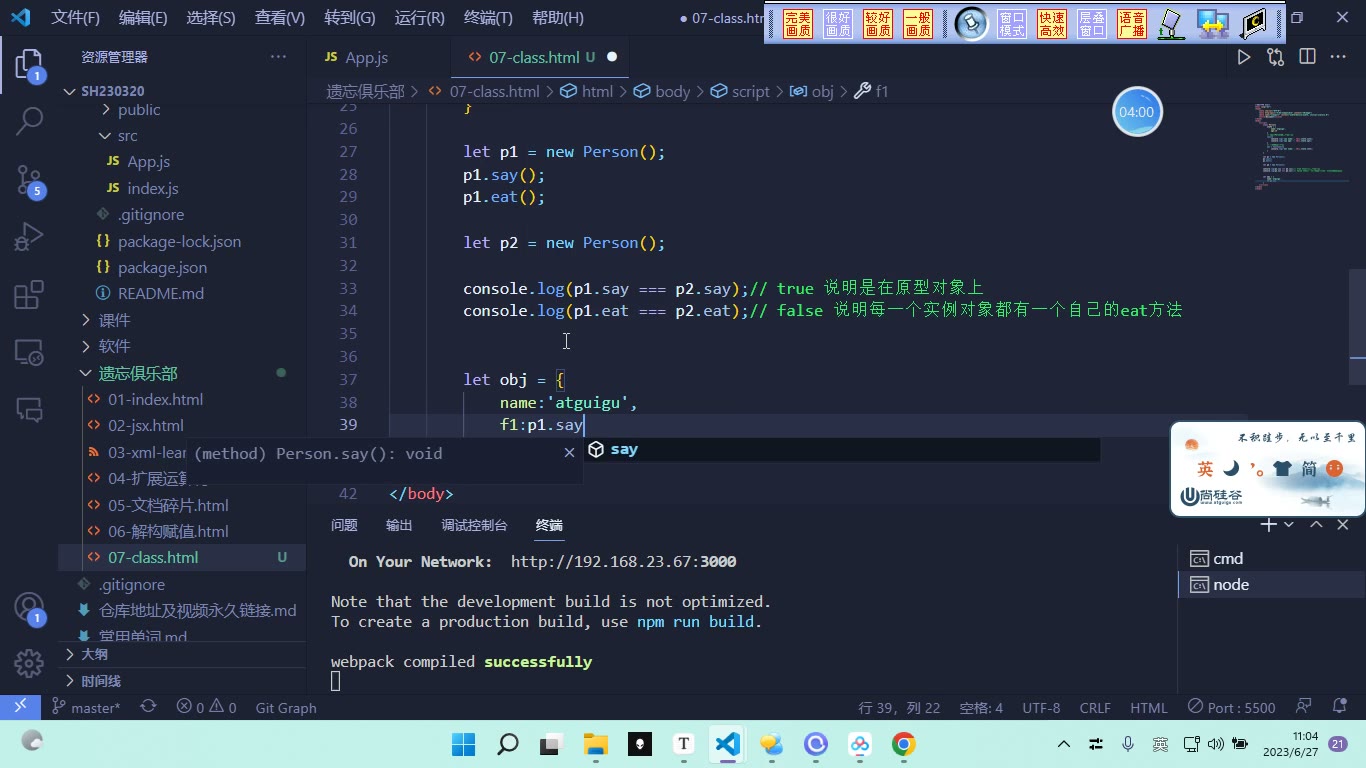Switch to the 问题 panel tab

pyautogui.click(x=344, y=525)
